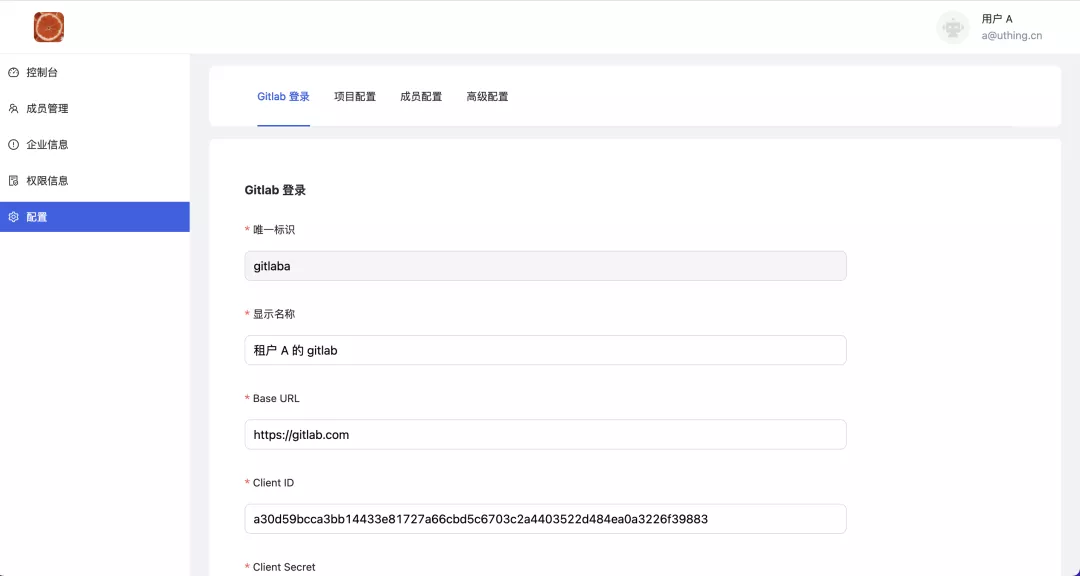Click the Client ID field label
Image resolution: width=1080 pixels, height=576 pixels.
coord(273,483)
